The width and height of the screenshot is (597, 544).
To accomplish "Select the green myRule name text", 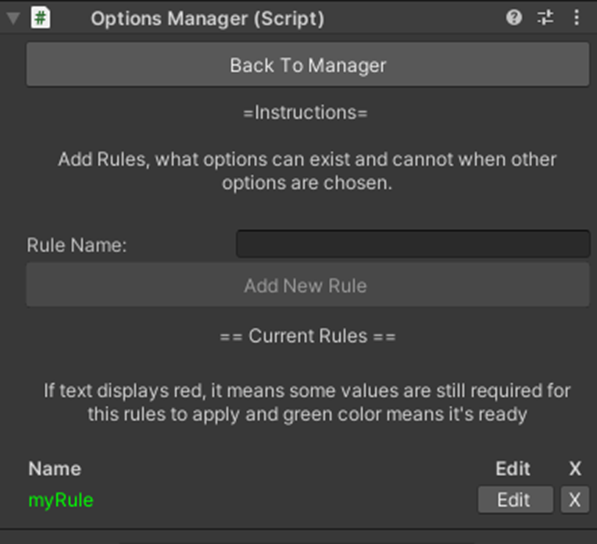I will pyautogui.click(x=61, y=500).
